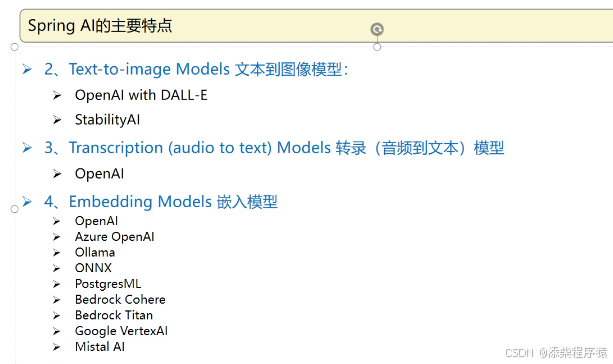Viewport: 613px width, 364px height.
Task: Click the 'PostgresML' list item
Action: tap(108, 284)
